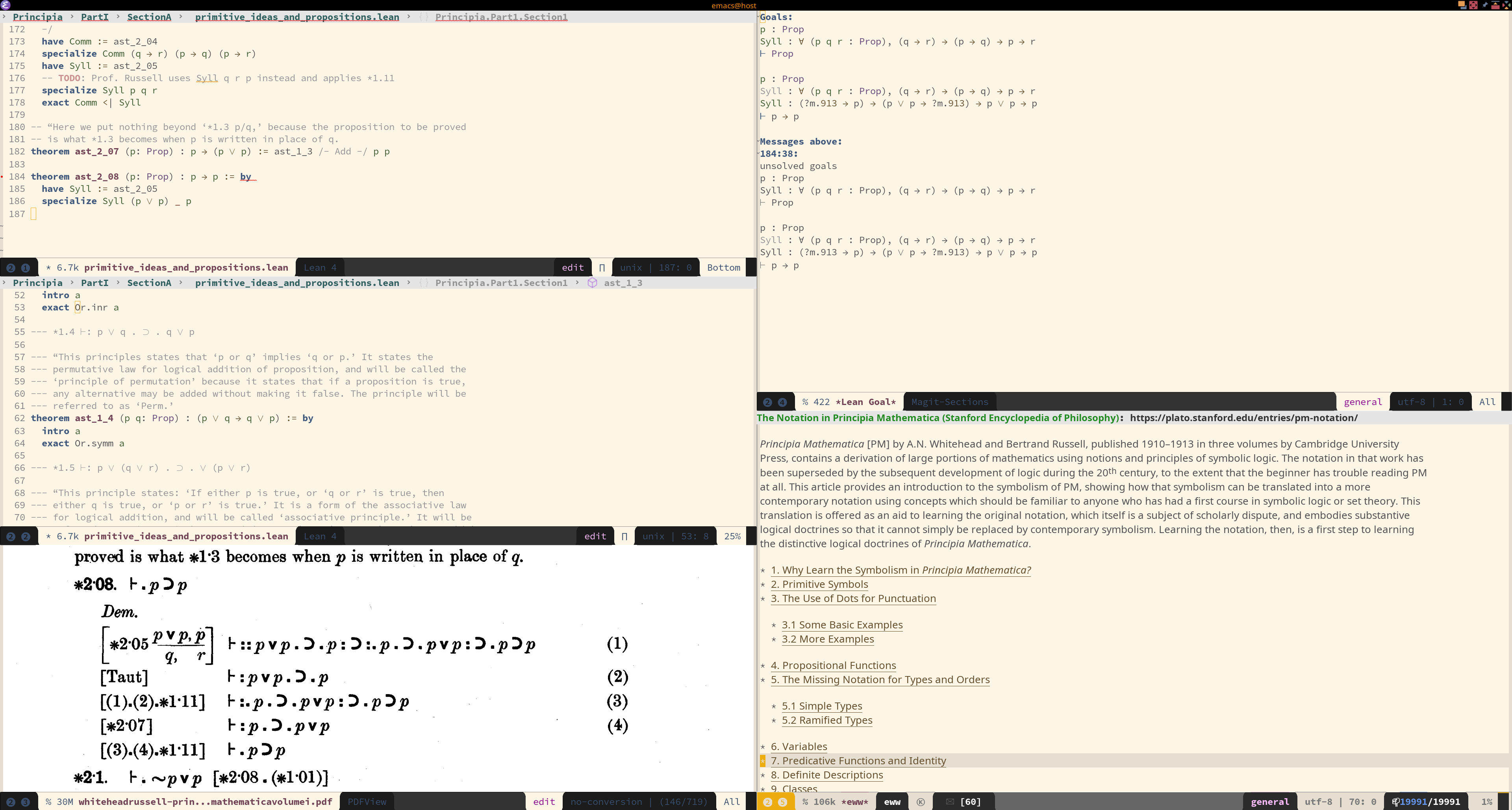Screen dimensions: 1512x810
Task: Click the read-only % indicator in Lean Goal mode line
Action: pos(805,402)
